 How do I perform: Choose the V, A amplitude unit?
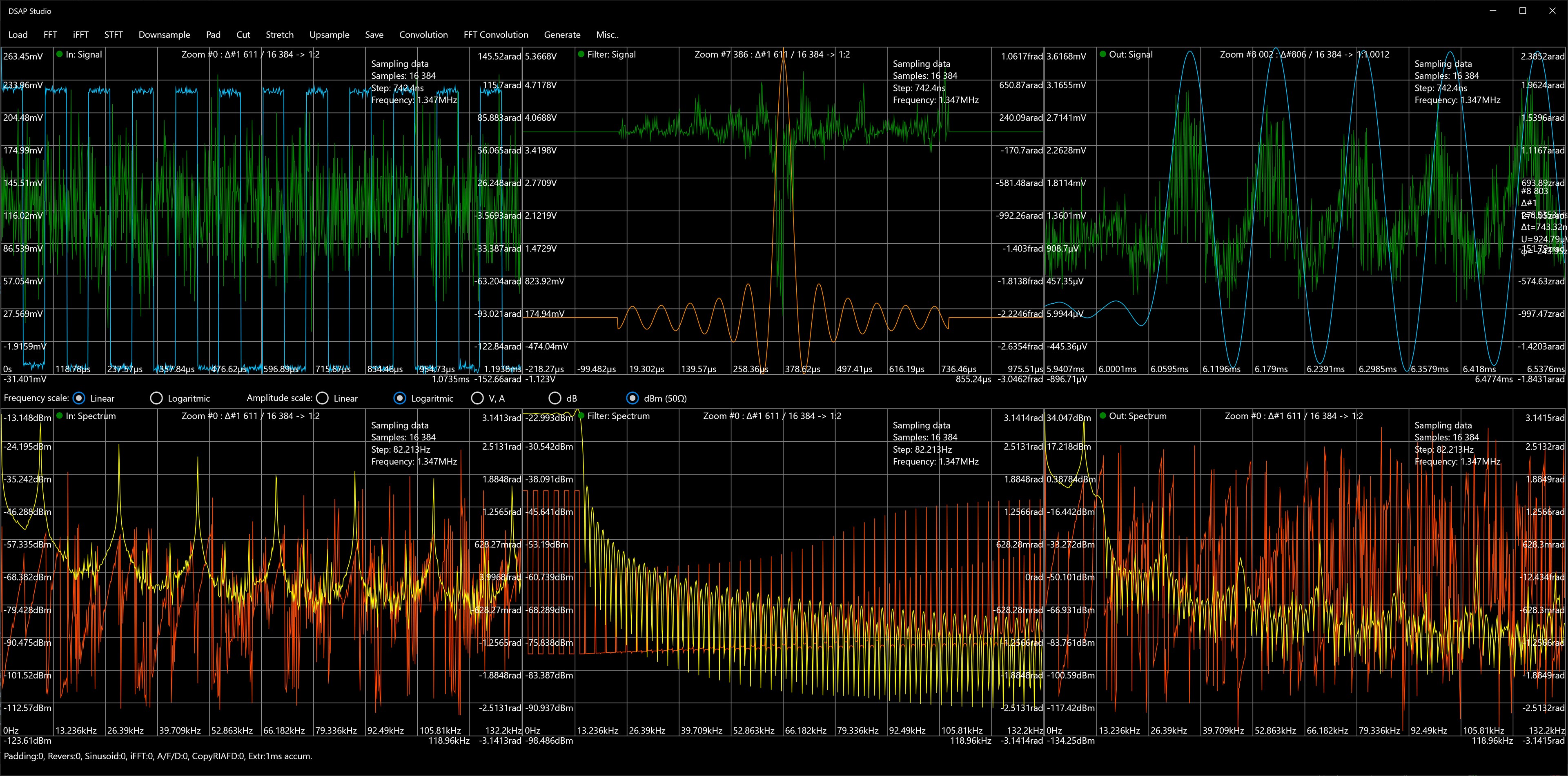pyautogui.click(x=478, y=398)
